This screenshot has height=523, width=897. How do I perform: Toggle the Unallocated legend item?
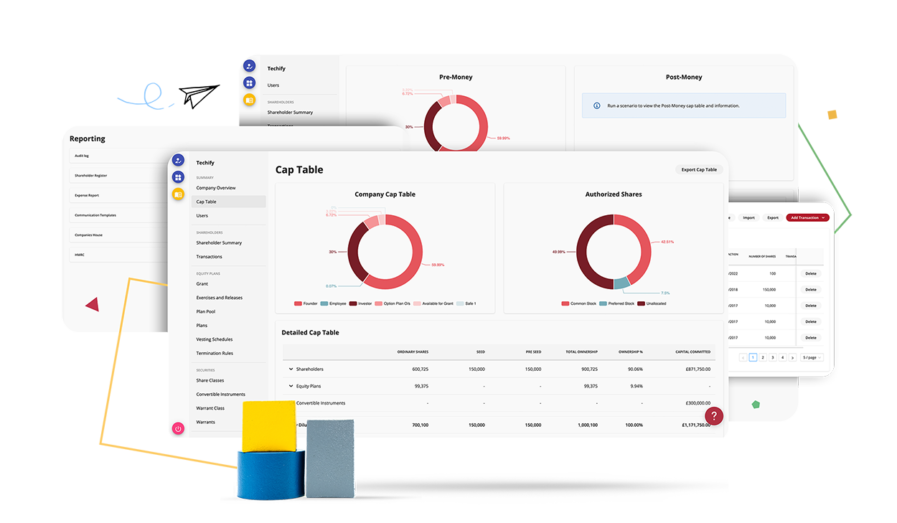click(652, 303)
